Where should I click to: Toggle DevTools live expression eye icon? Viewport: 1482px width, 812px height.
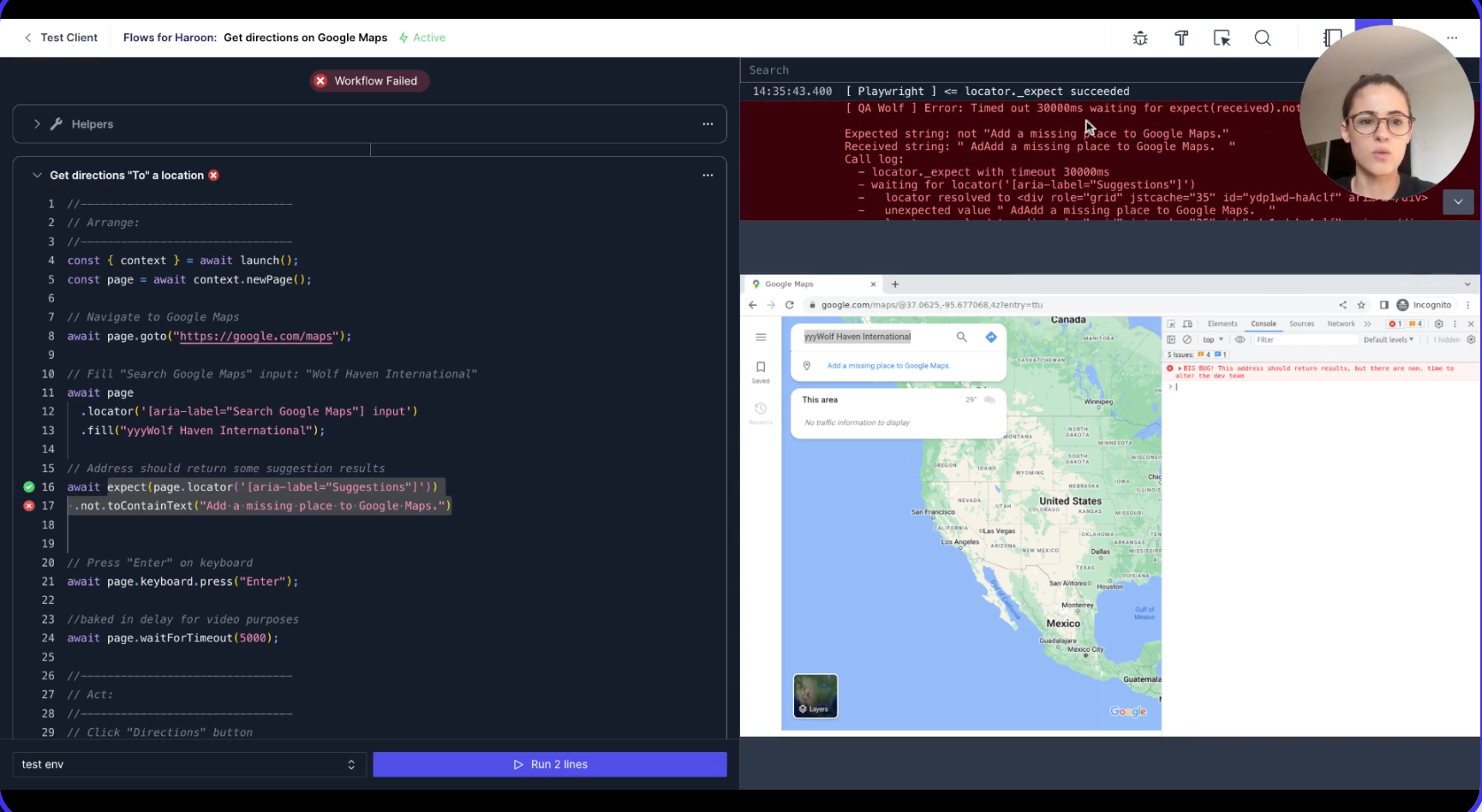(x=1240, y=340)
